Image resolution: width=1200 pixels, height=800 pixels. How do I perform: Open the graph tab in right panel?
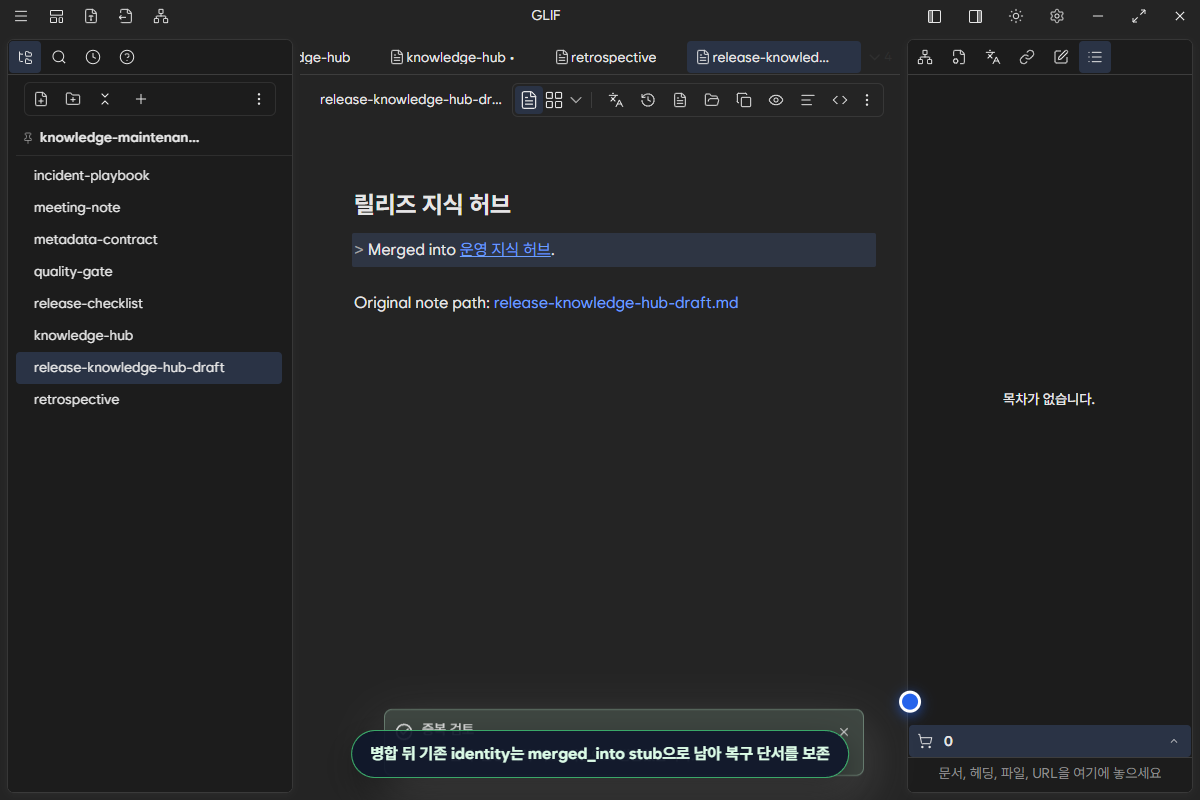(925, 57)
